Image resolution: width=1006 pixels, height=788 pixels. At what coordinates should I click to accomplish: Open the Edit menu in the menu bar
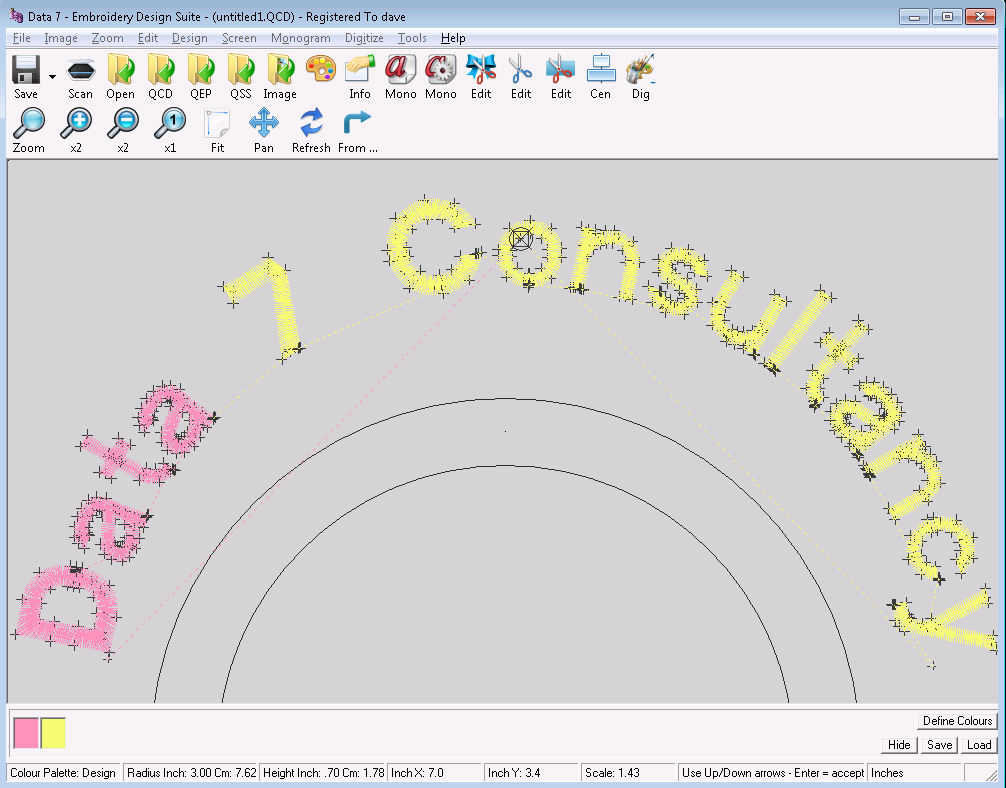click(148, 38)
